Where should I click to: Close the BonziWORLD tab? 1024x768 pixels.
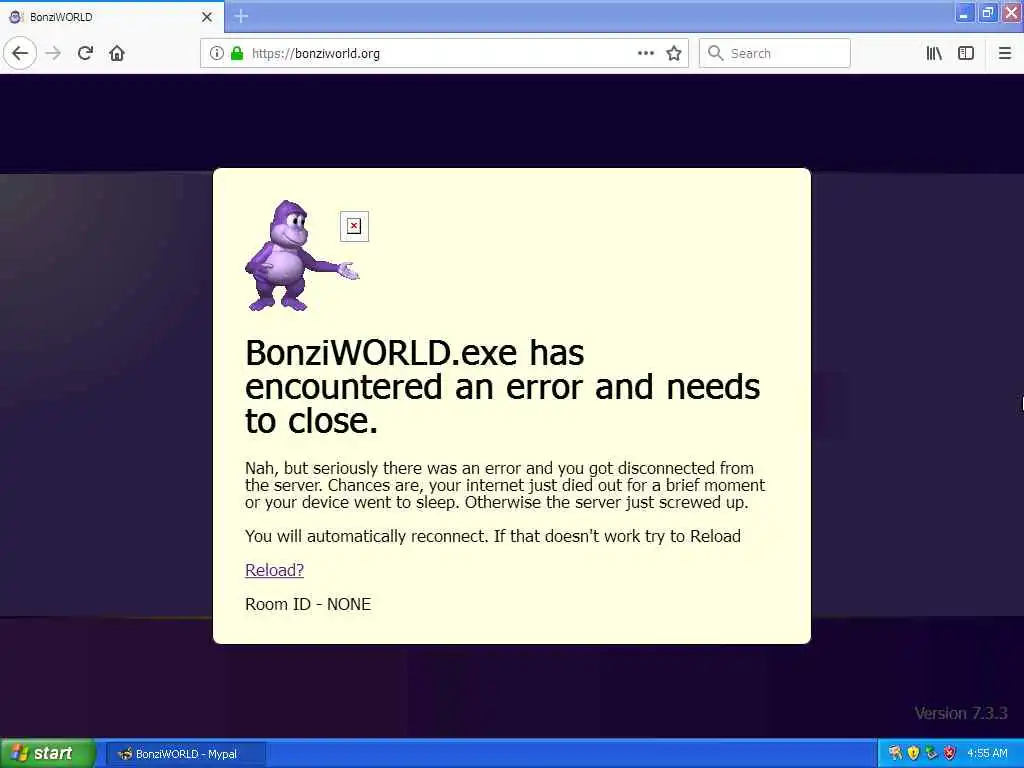207,17
